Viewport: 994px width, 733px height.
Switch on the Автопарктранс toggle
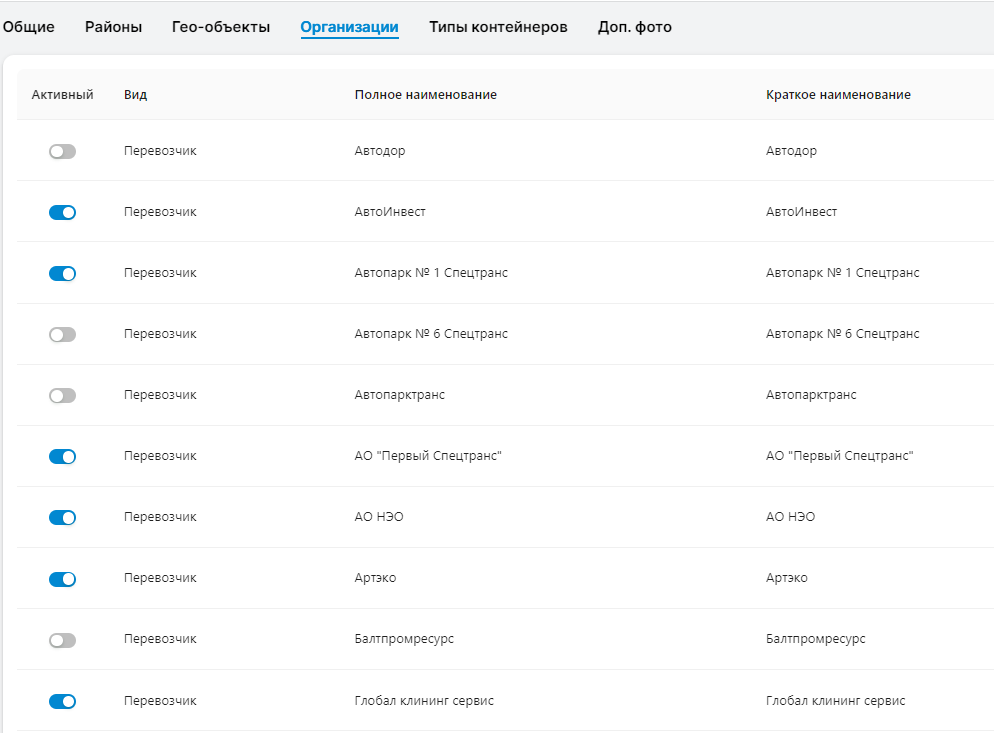(x=62, y=395)
